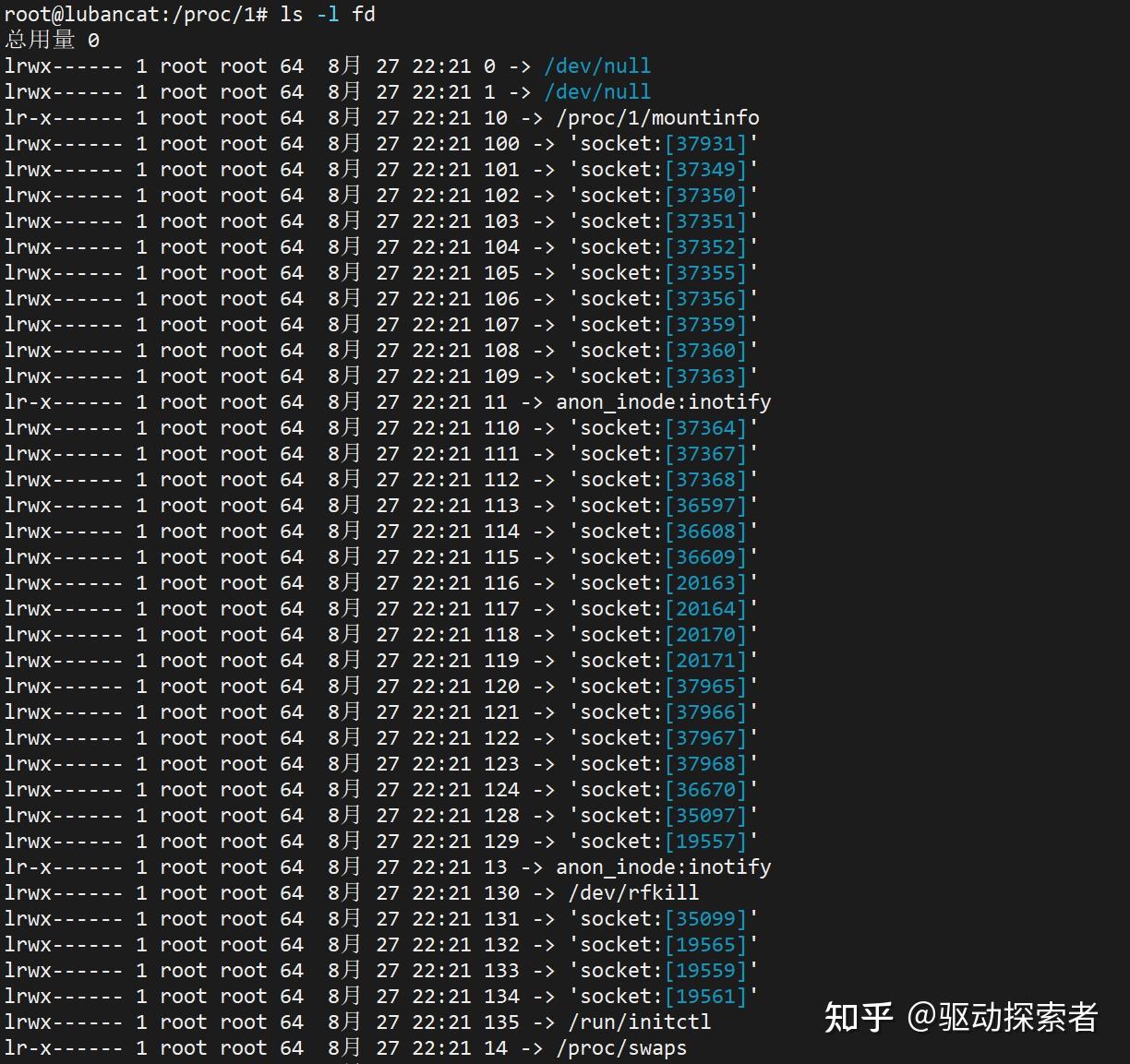
Task: Click file descriptor number 100
Action: (502, 143)
